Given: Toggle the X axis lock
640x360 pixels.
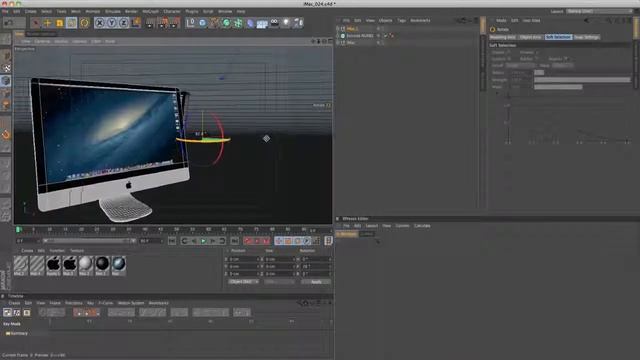Looking at the screenshot, I should pos(99,23).
